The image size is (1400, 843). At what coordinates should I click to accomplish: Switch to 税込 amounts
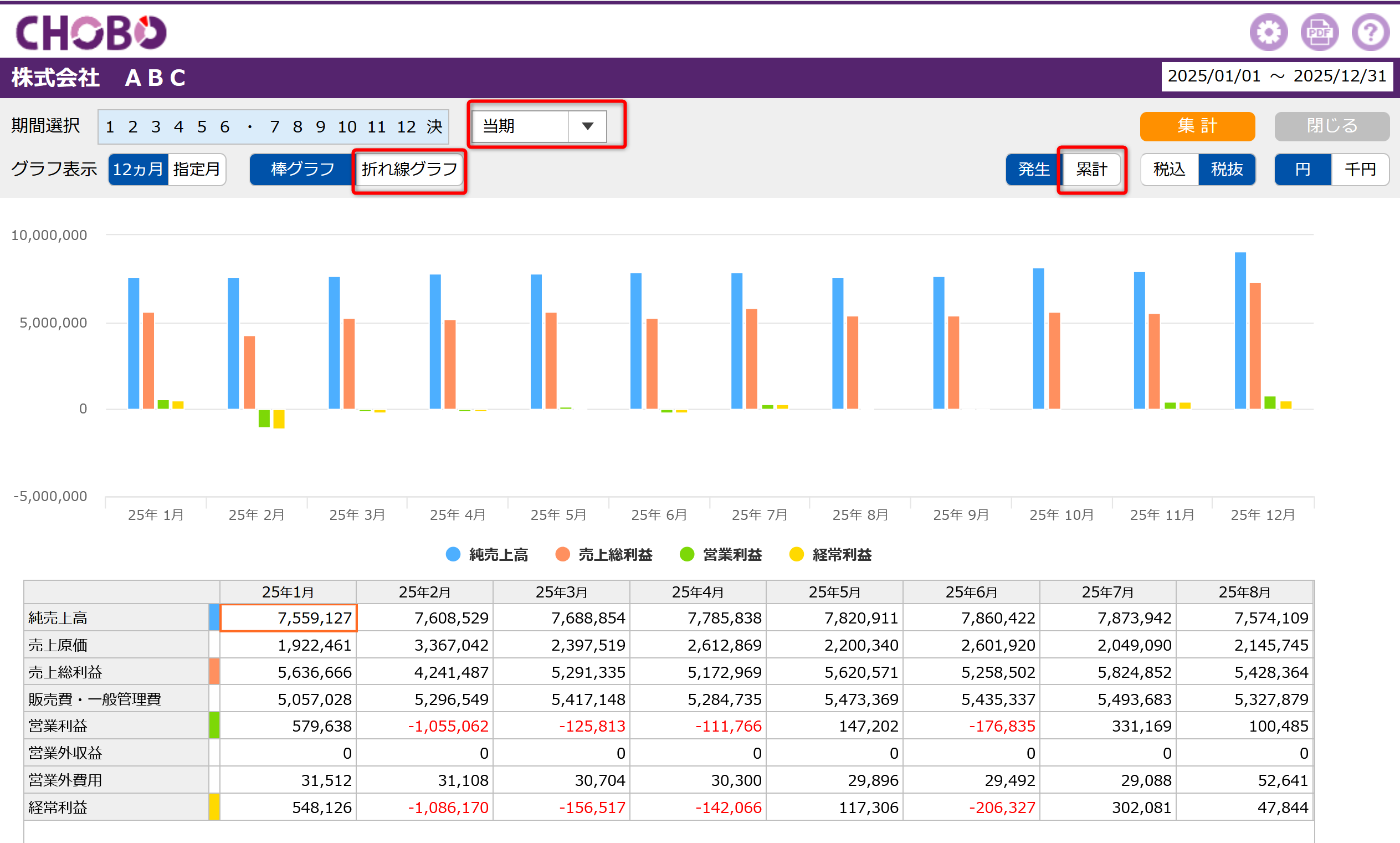tap(1170, 169)
